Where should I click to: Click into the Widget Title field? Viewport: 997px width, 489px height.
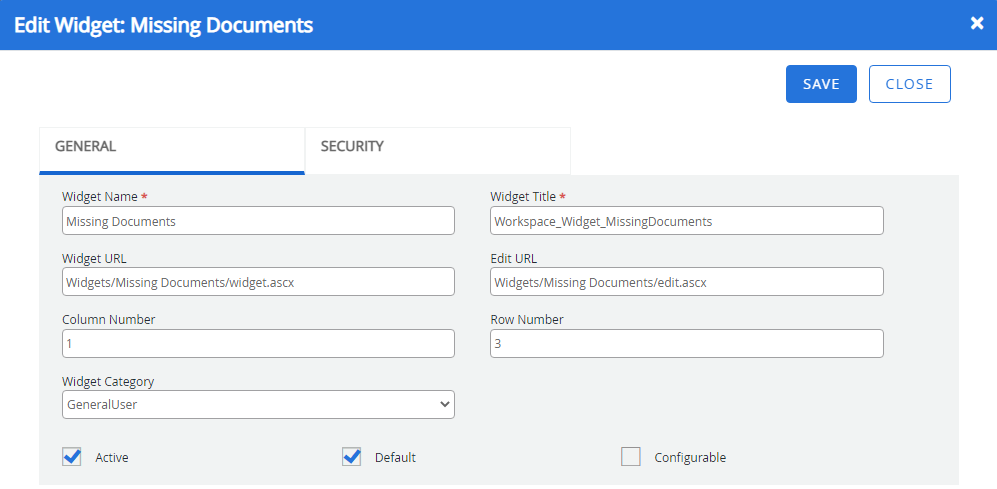coord(686,221)
